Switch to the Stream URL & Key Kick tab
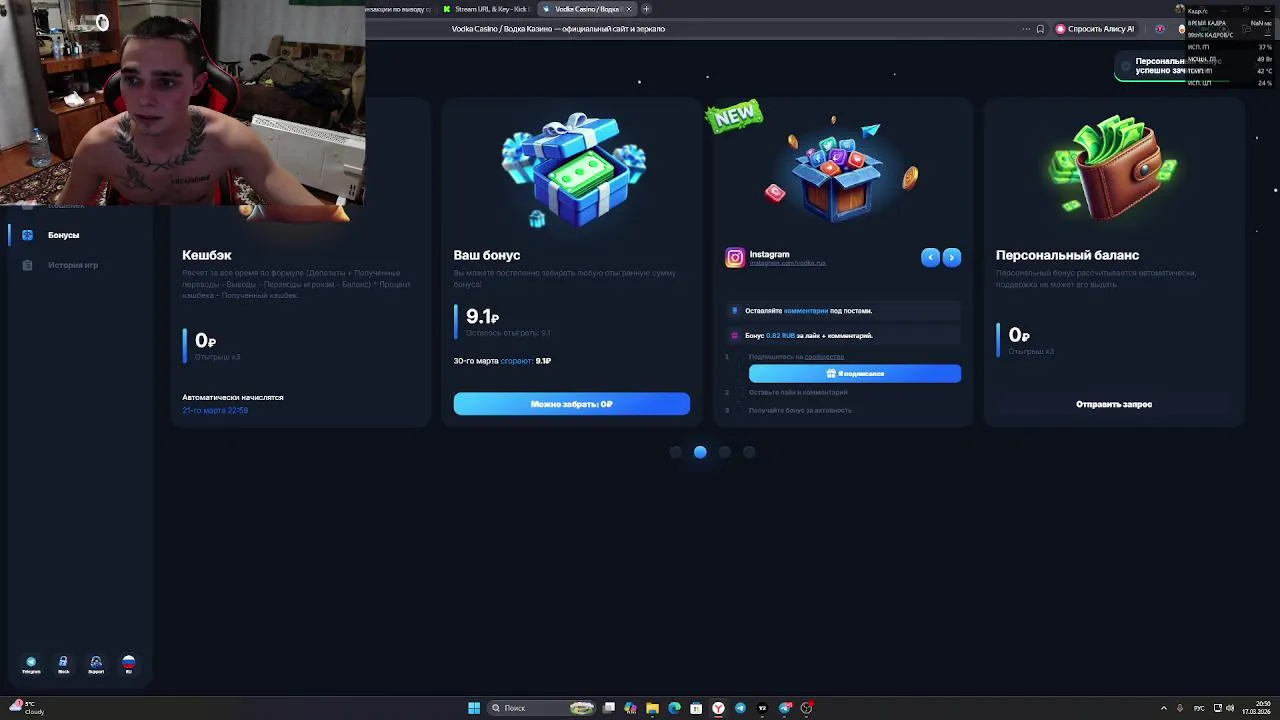1280x720 pixels. click(486, 9)
